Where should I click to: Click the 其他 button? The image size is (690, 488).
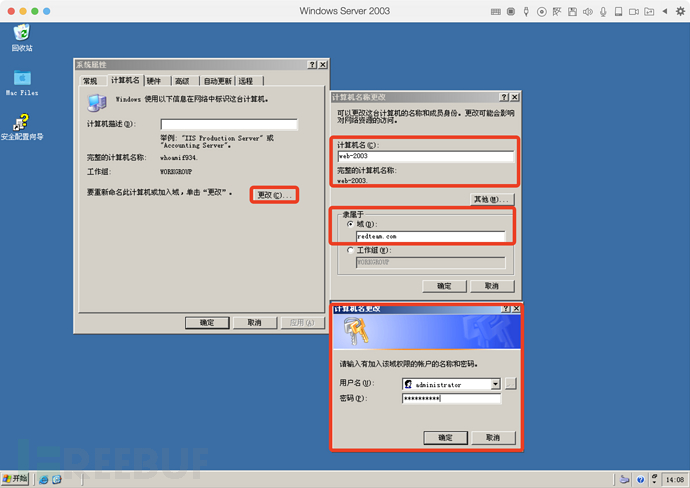coord(492,199)
